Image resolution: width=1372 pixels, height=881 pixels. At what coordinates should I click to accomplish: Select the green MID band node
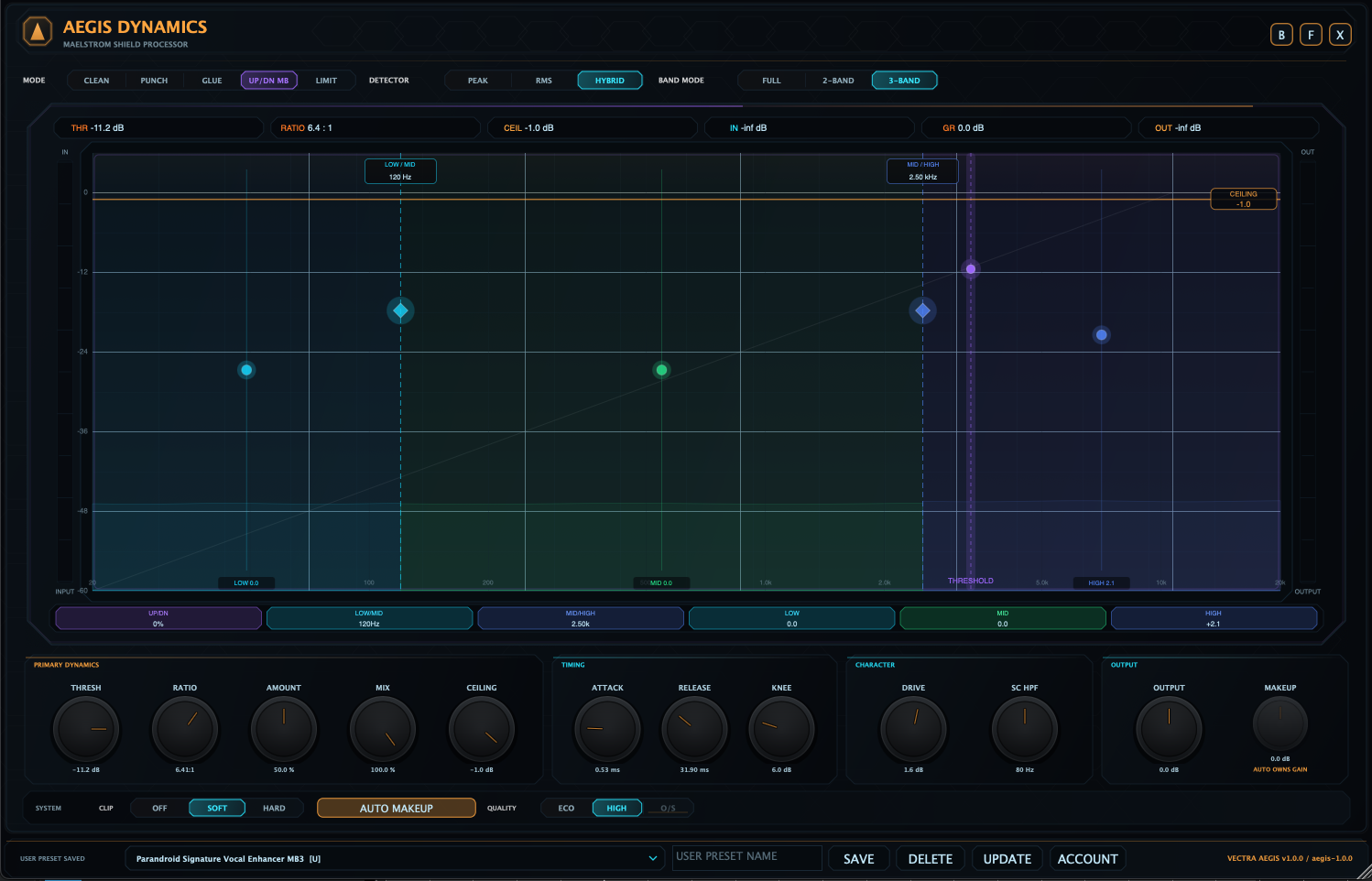(x=661, y=370)
